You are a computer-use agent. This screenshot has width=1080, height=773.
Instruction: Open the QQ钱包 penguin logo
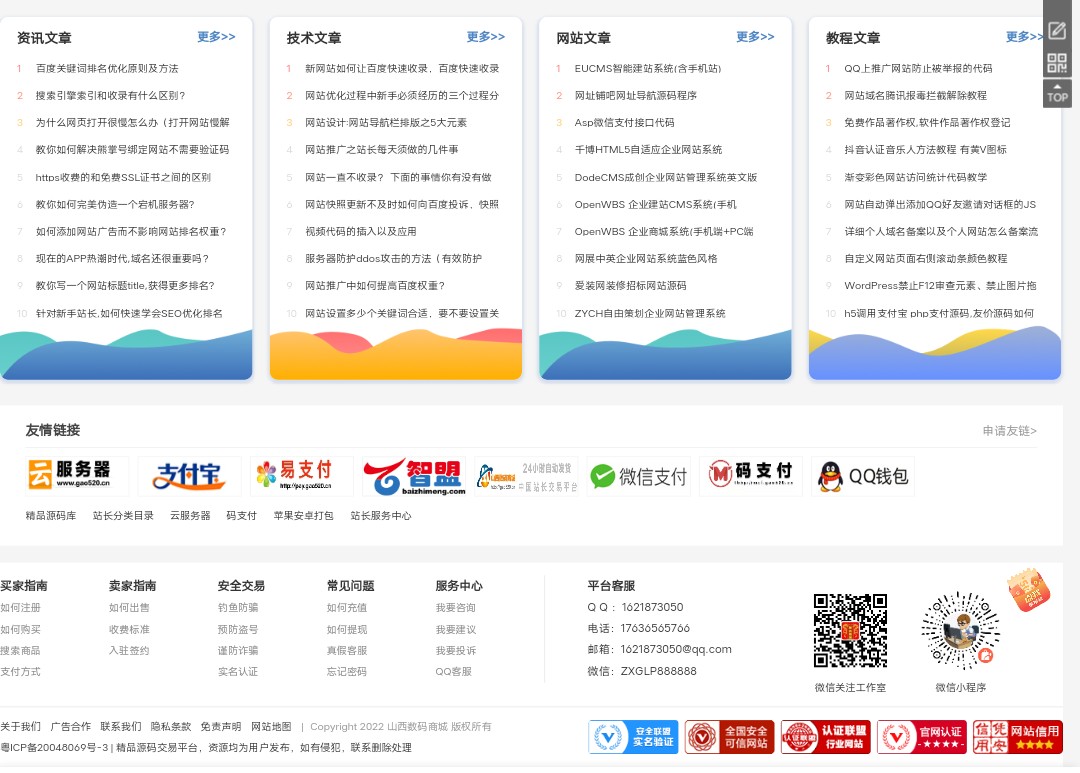tap(863, 476)
